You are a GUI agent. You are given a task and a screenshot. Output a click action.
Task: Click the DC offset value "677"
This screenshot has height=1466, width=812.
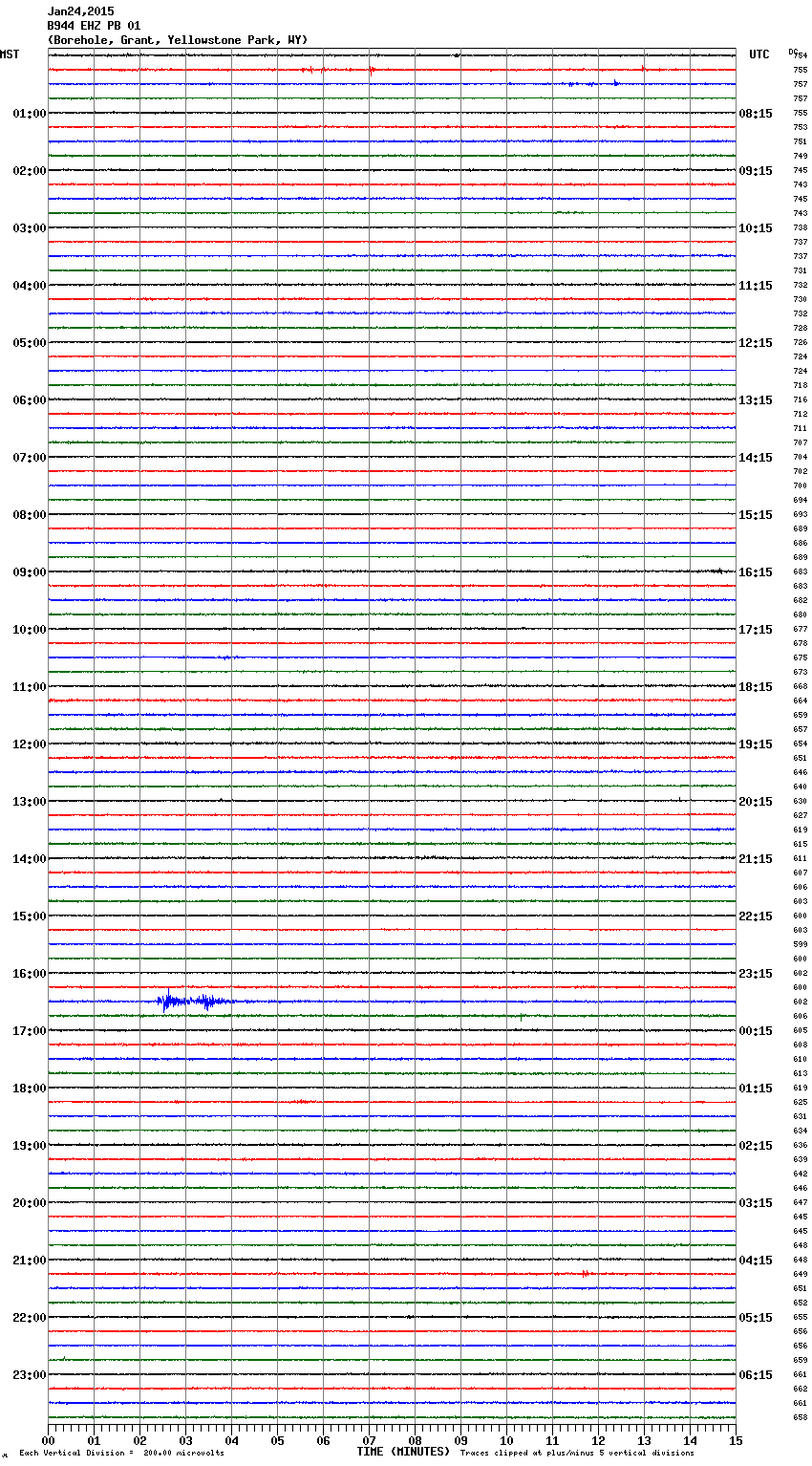coord(801,629)
